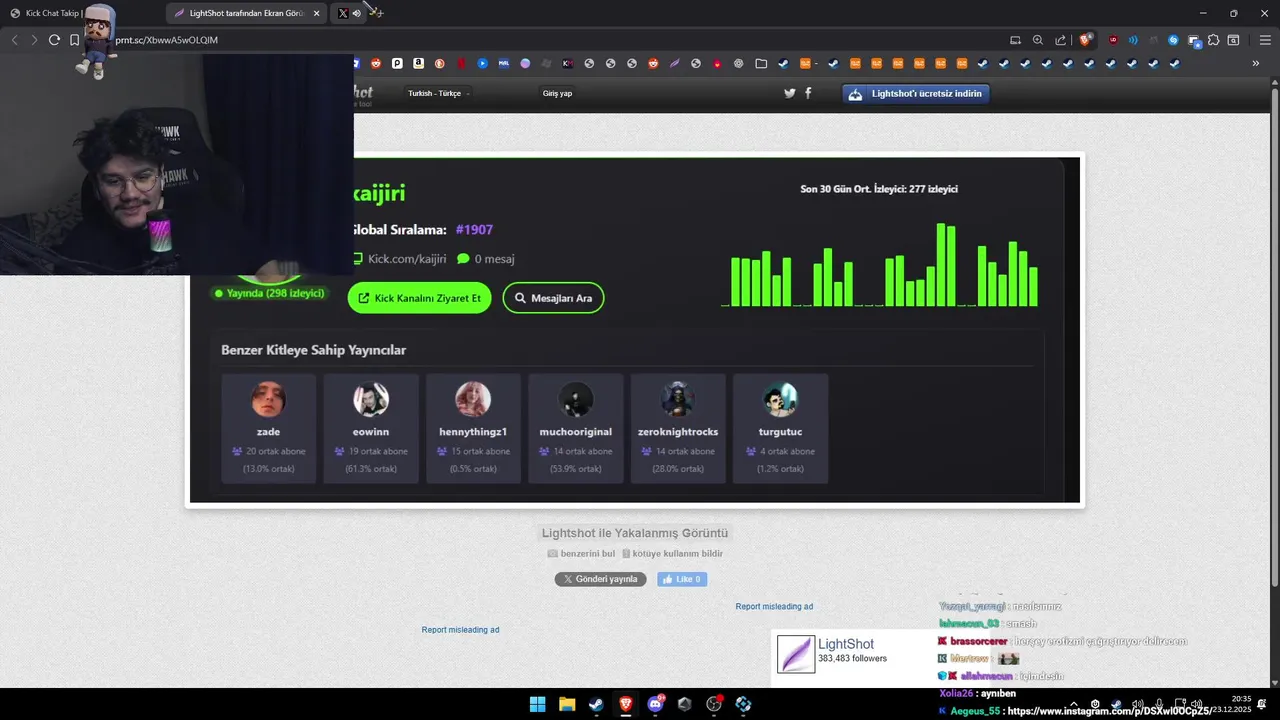Open File Explorer from the taskbar
Image resolution: width=1280 pixels, height=720 pixels.
pos(566,704)
